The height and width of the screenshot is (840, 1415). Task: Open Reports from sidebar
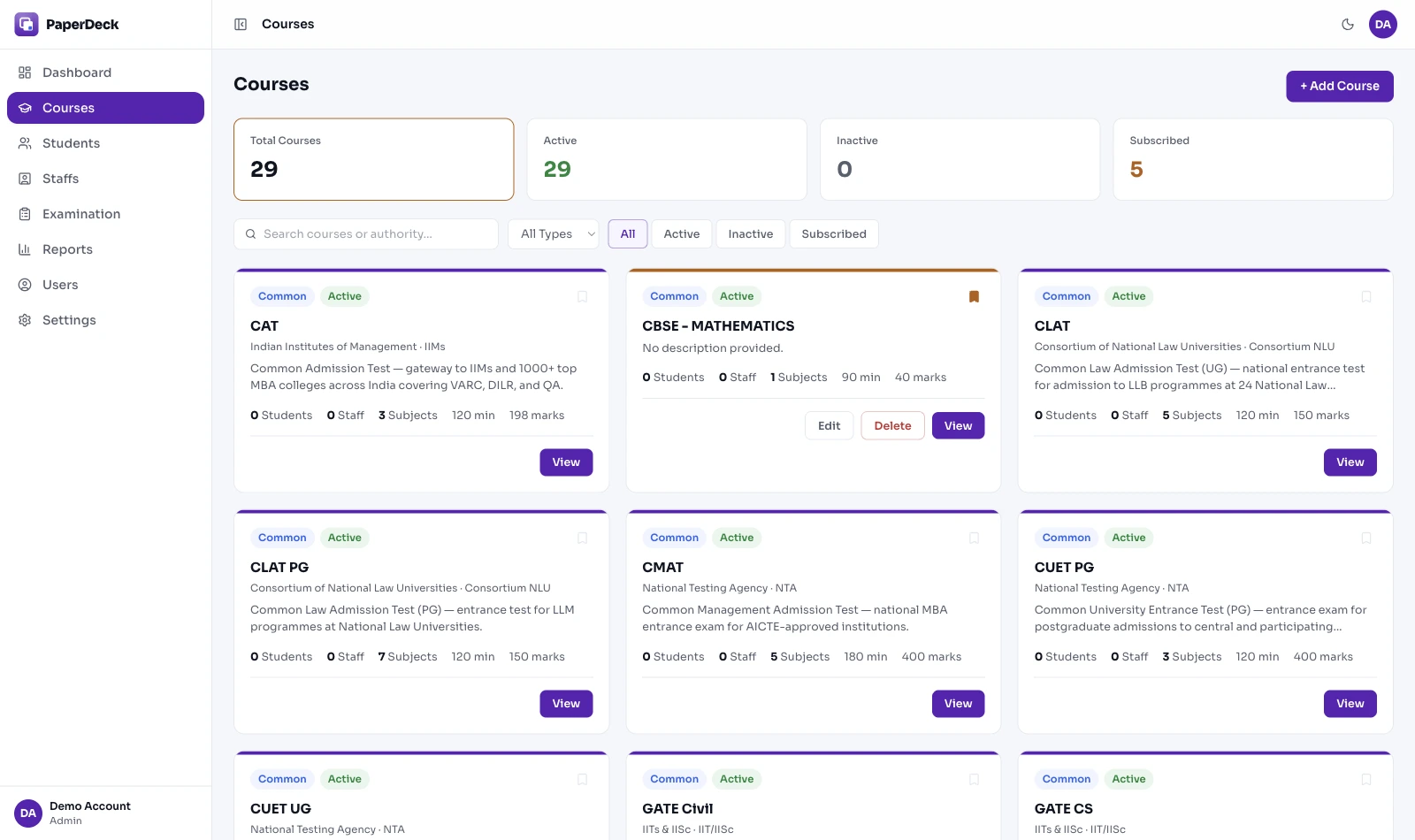click(105, 249)
